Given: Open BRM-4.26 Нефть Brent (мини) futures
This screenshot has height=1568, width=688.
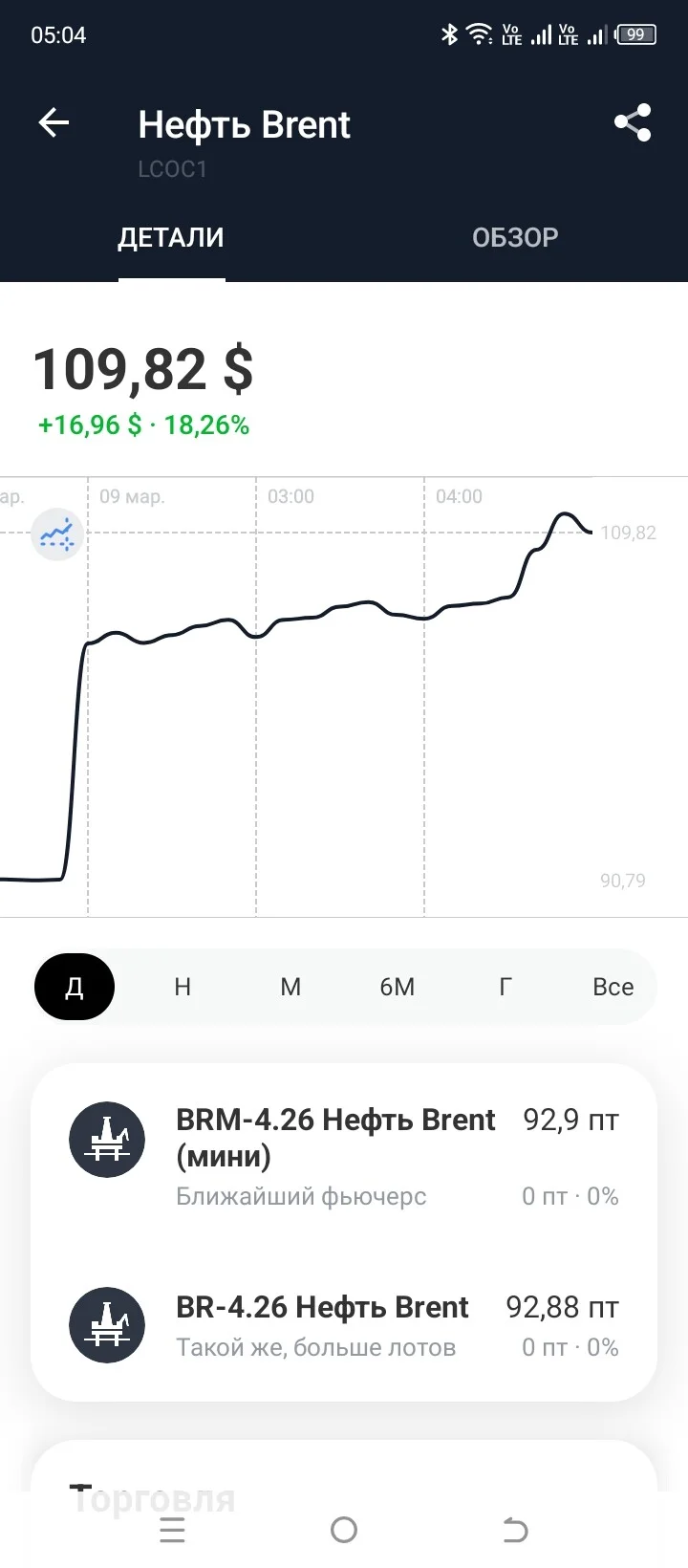Looking at the screenshot, I should point(344,1157).
